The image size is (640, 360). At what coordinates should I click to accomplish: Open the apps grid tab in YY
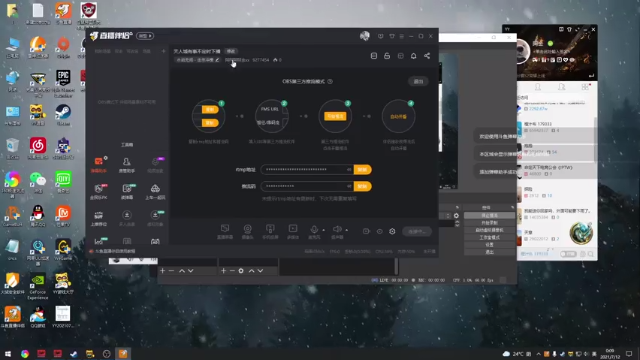585,87
